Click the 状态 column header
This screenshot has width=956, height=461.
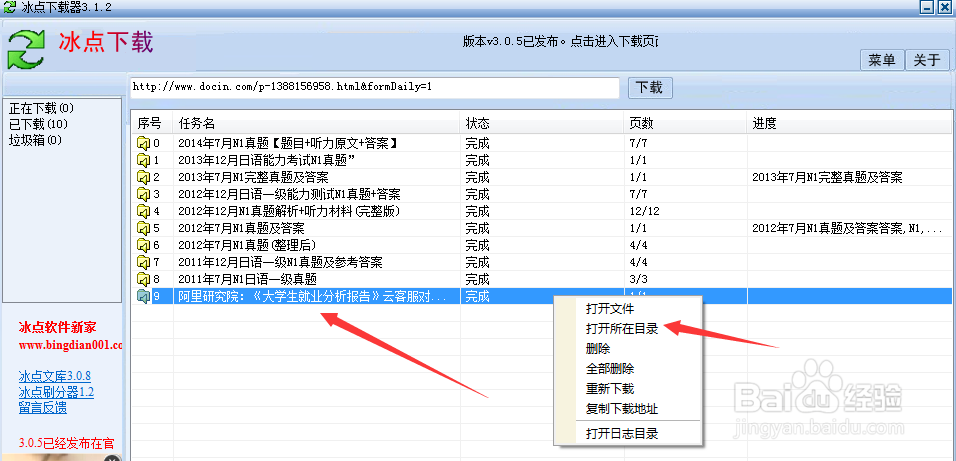click(542, 124)
